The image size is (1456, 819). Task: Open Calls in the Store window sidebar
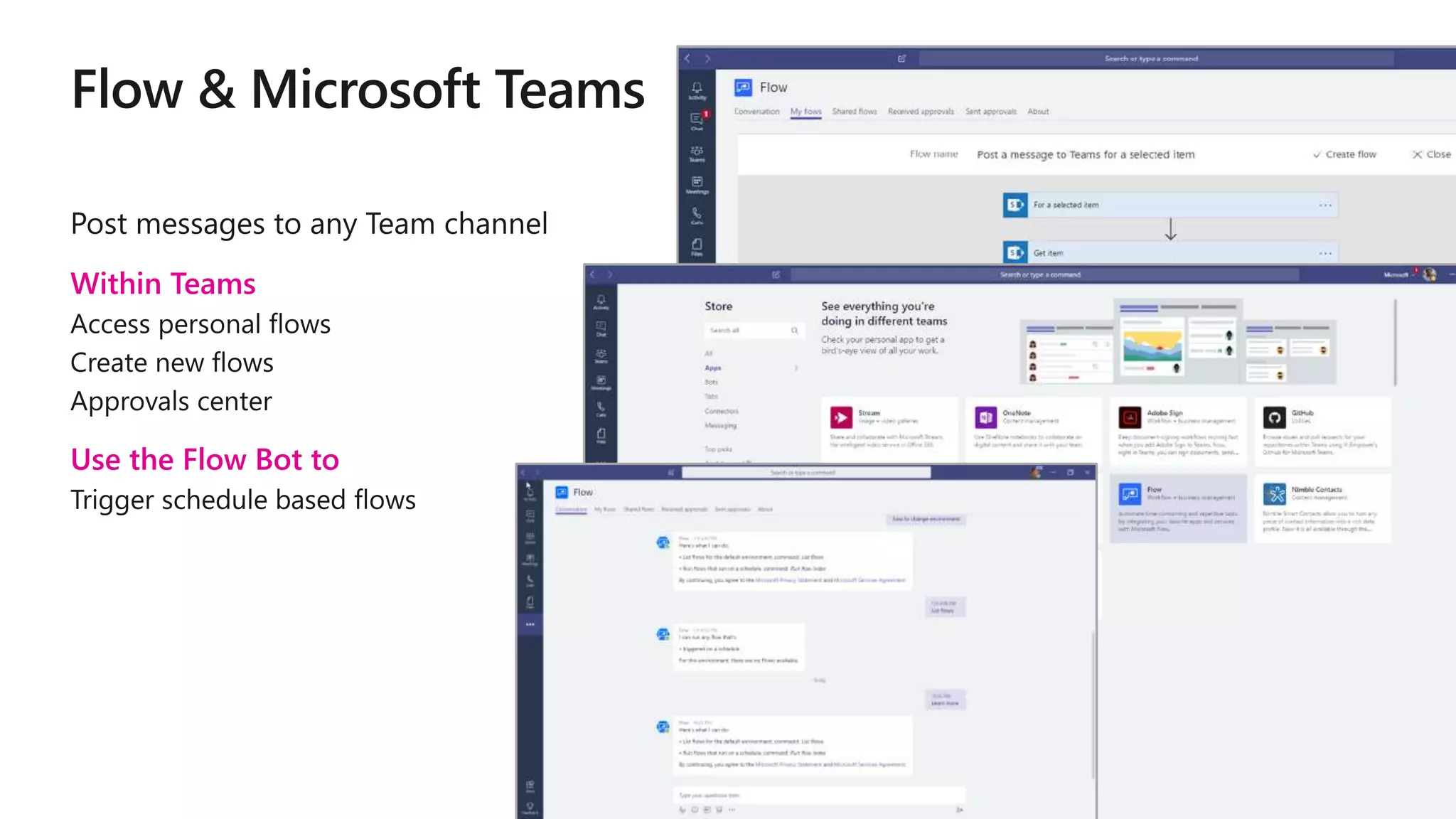point(601,409)
